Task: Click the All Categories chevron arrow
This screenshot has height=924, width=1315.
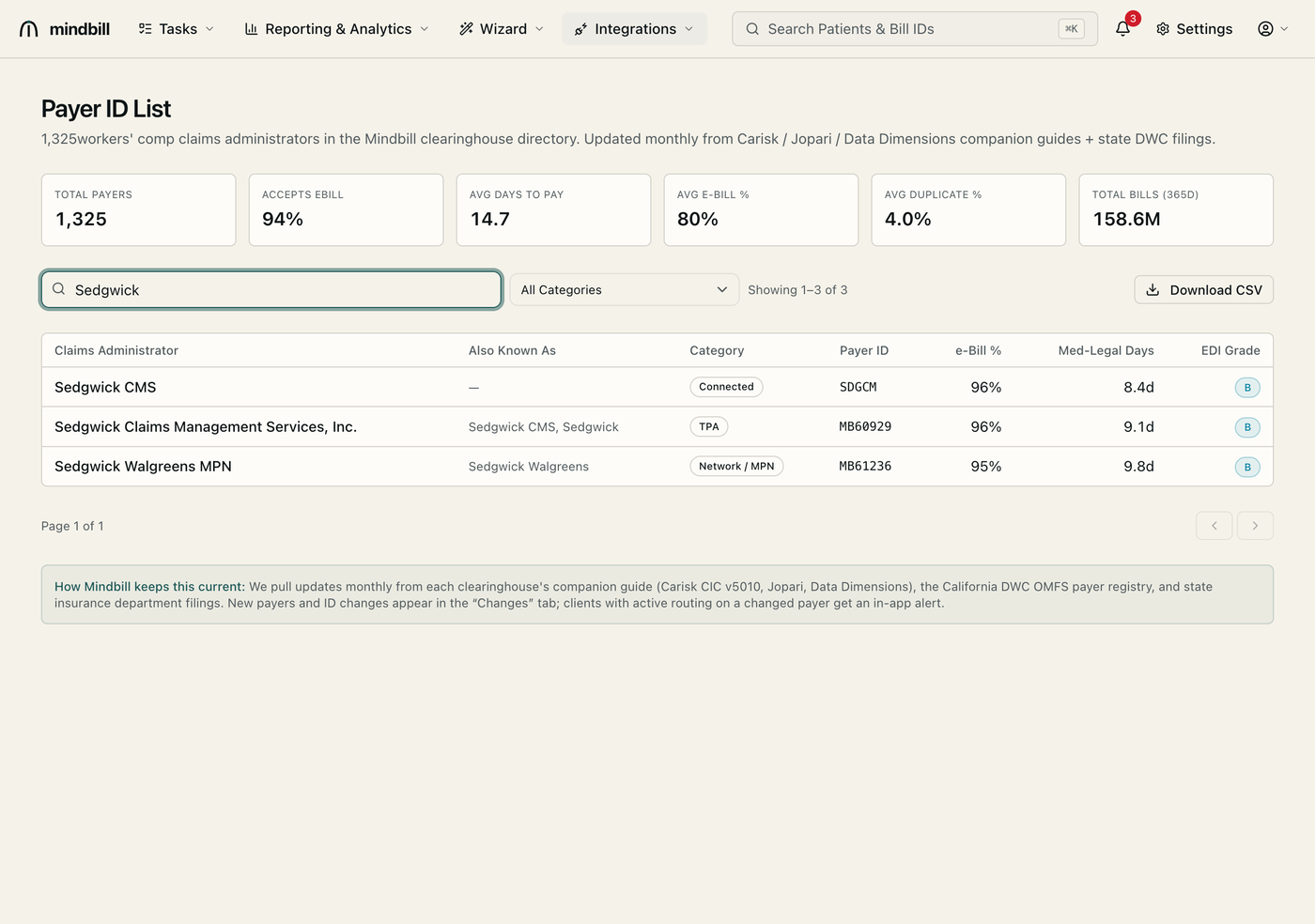Action: 721,289
